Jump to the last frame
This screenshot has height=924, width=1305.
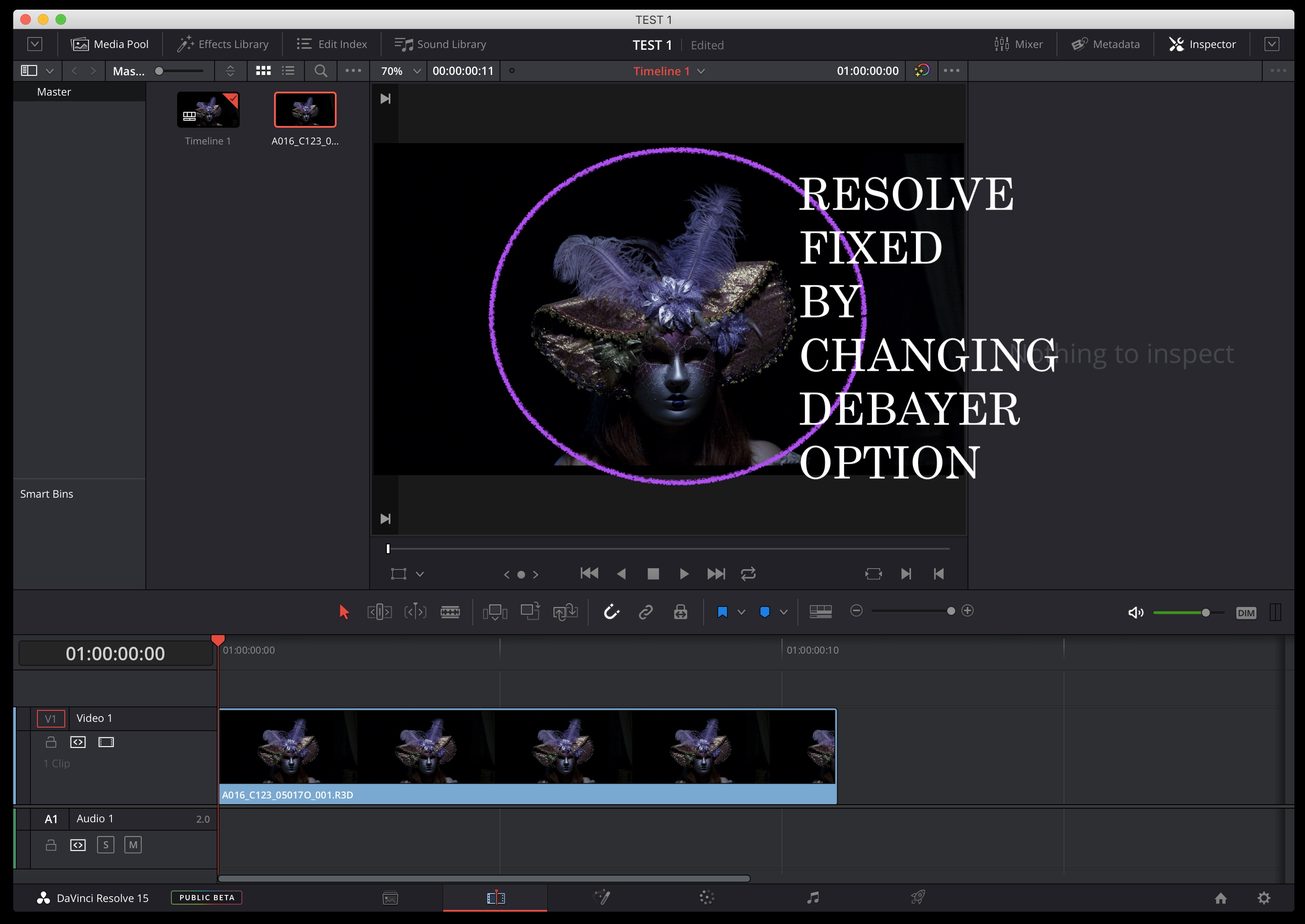[x=716, y=573]
